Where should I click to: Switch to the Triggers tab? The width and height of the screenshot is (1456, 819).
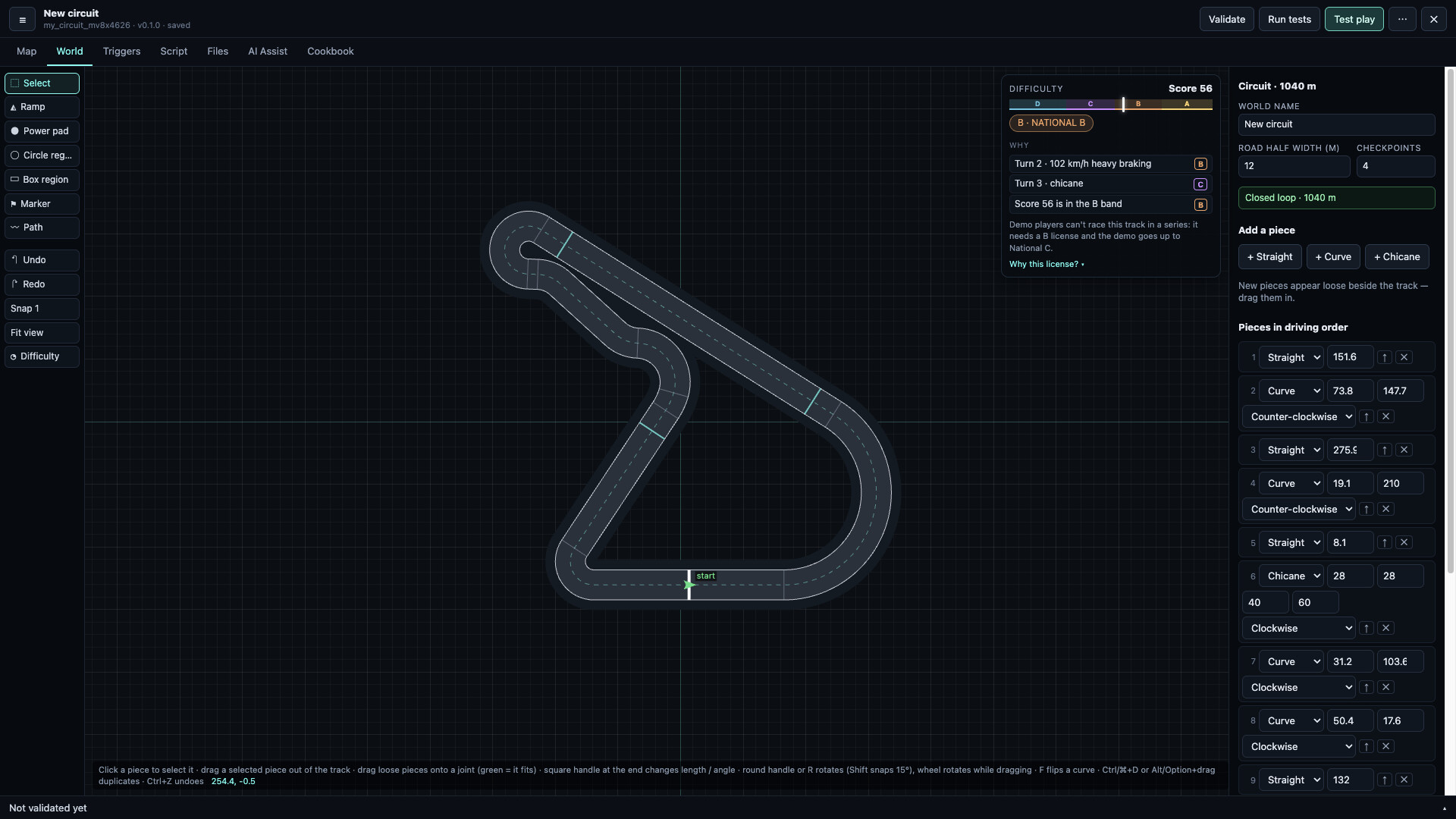pos(121,52)
